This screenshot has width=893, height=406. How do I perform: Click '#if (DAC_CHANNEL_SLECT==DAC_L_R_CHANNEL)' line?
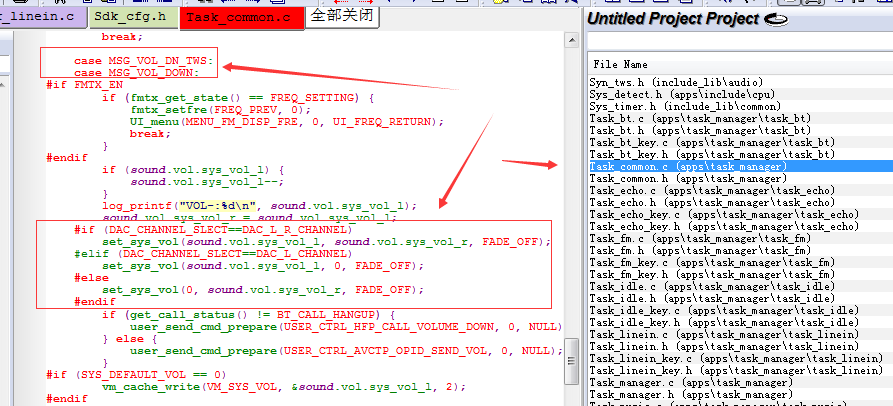point(213,229)
